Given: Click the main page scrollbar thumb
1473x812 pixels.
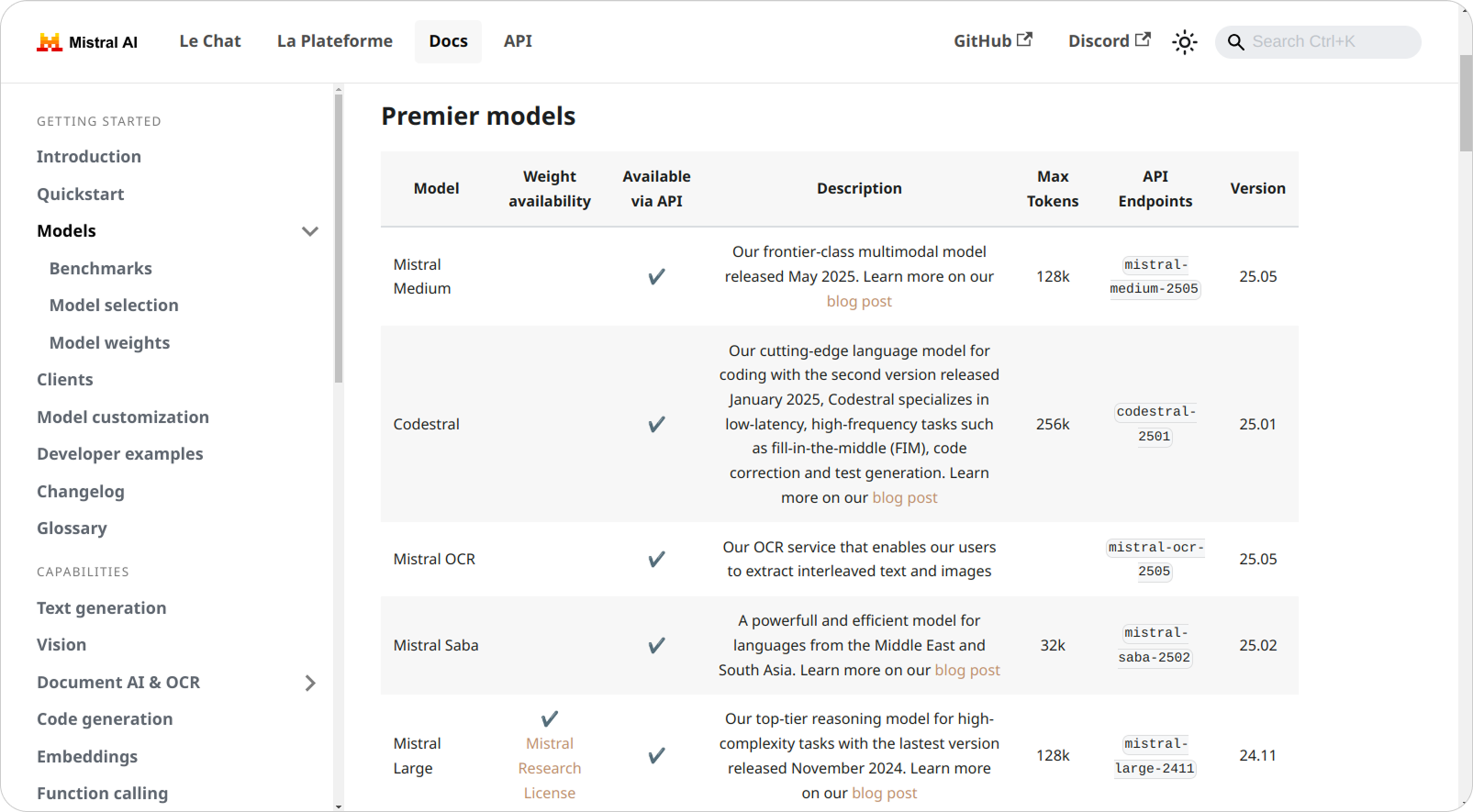Looking at the screenshot, I should point(1466,103).
